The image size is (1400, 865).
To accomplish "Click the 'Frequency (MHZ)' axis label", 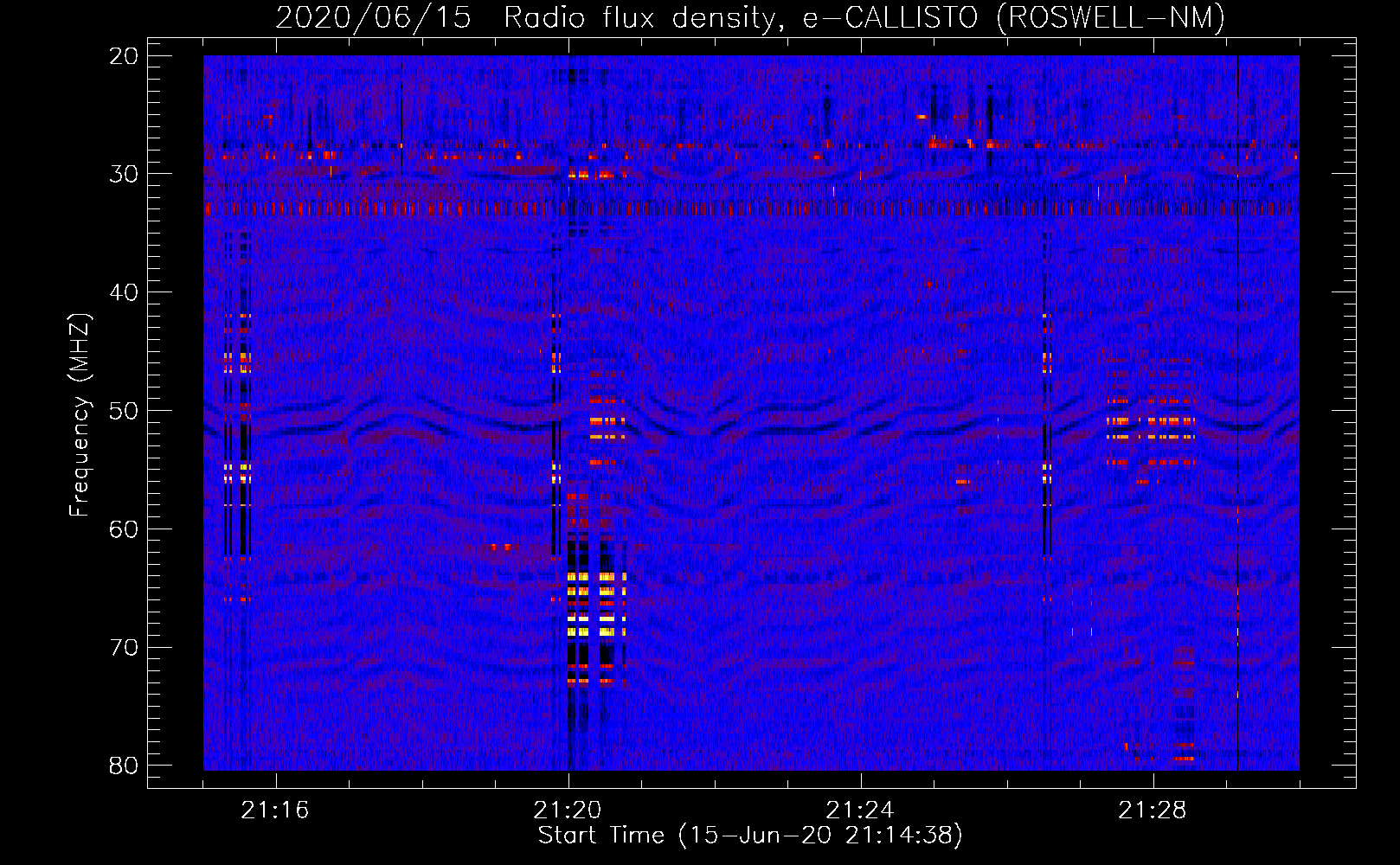I will 80,415.
